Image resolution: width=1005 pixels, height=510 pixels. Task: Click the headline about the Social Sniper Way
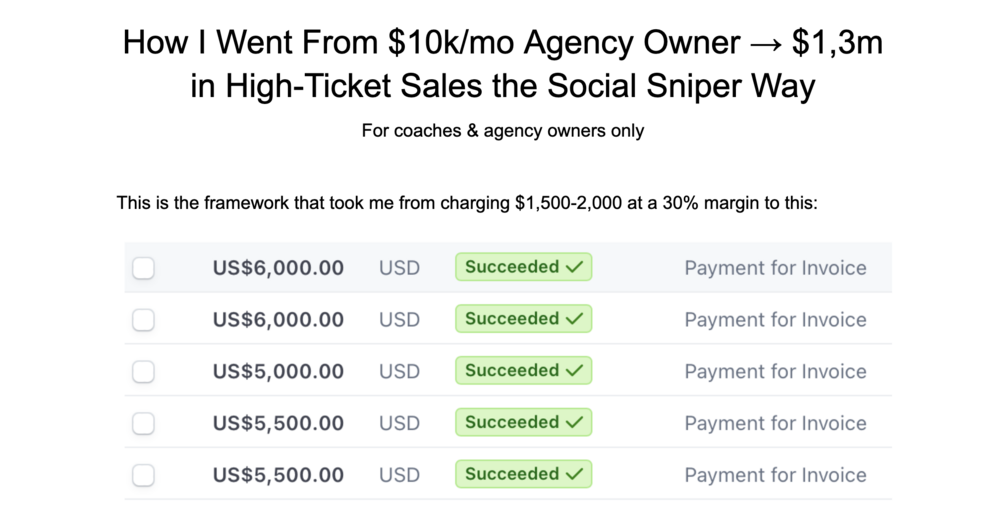click(502, 64)
